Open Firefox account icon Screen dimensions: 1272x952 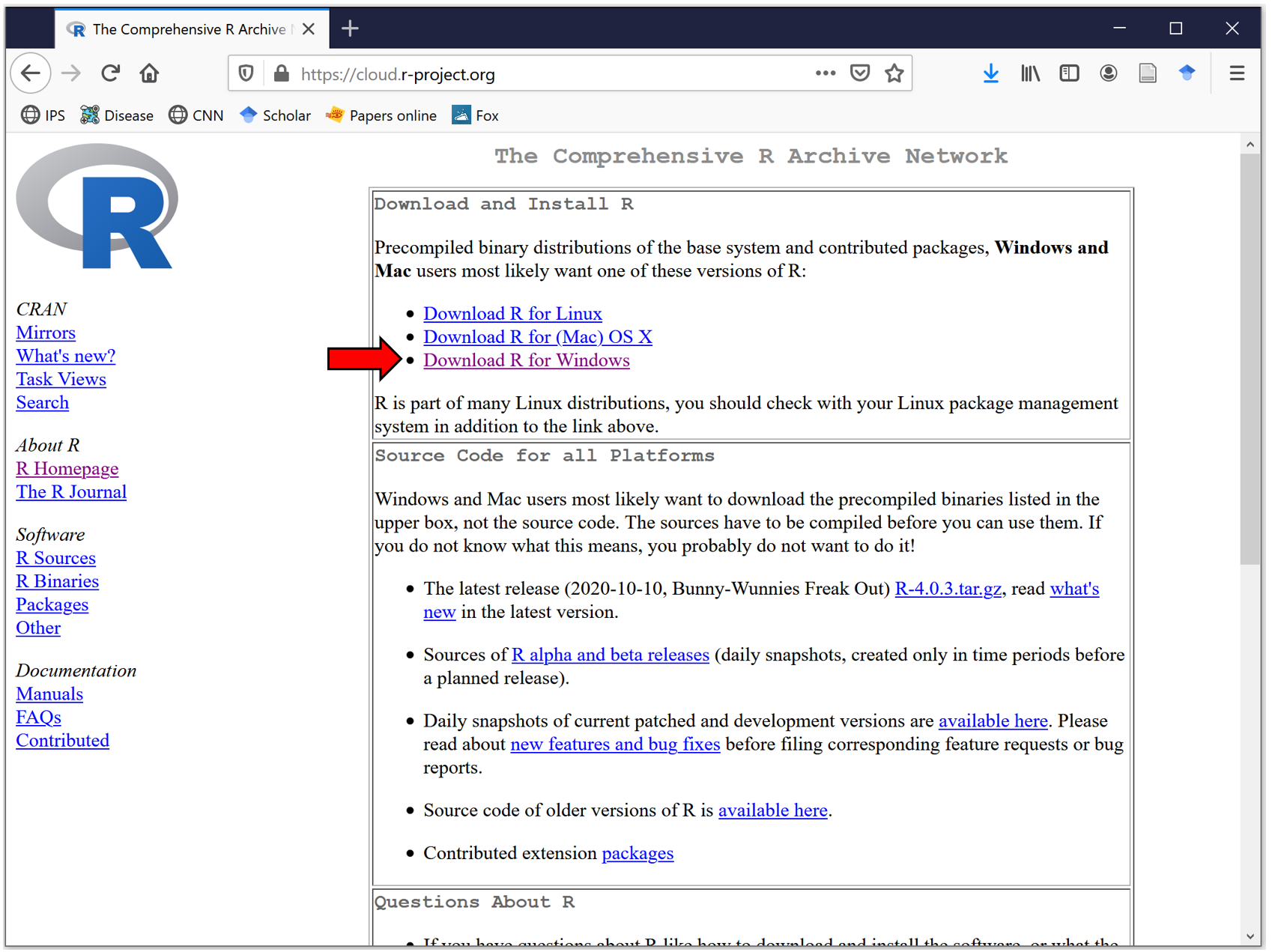click(x=1109, y=73)
